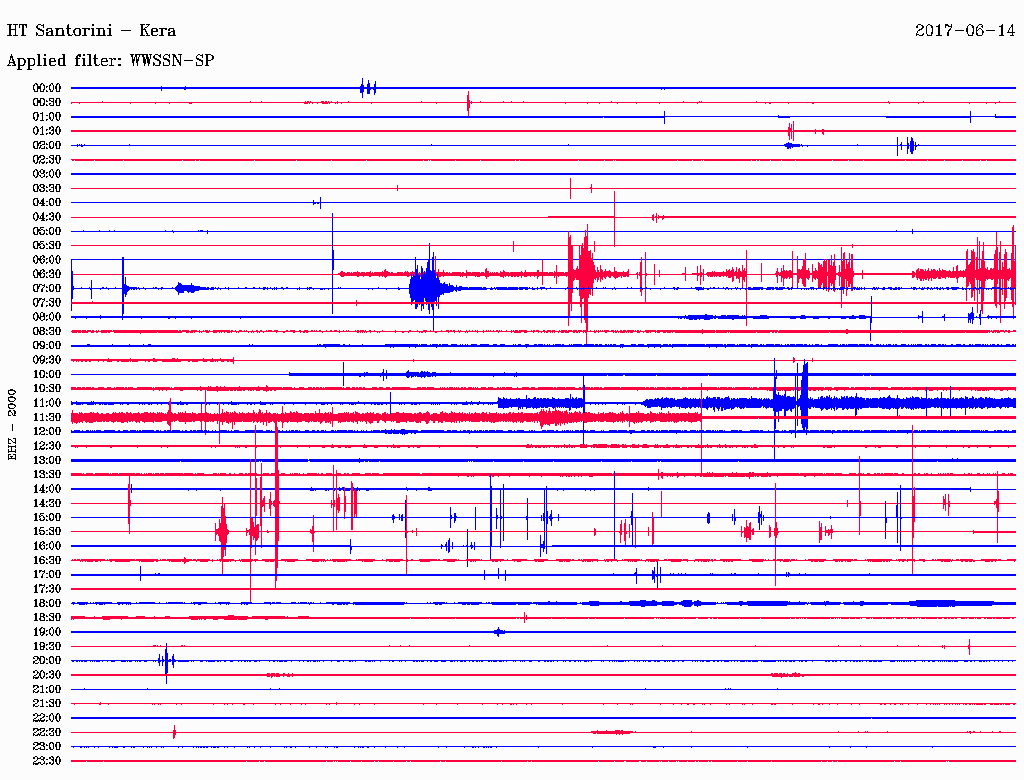Select the 17:30 time label
The image size is (1024, 780).
click(x=47, y=589)
